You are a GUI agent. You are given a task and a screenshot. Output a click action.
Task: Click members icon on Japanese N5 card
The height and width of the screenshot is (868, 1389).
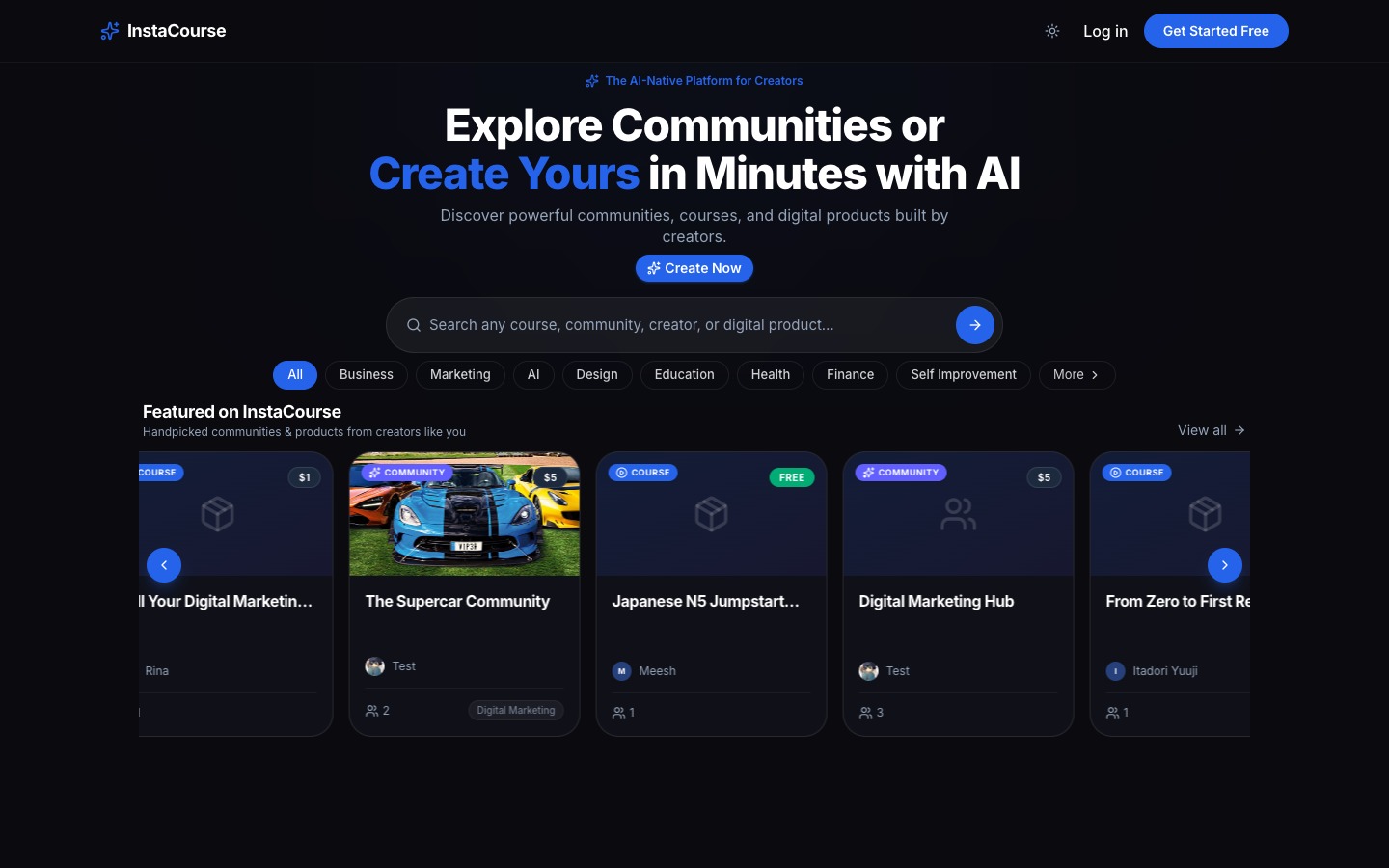[x=618, y=713]
